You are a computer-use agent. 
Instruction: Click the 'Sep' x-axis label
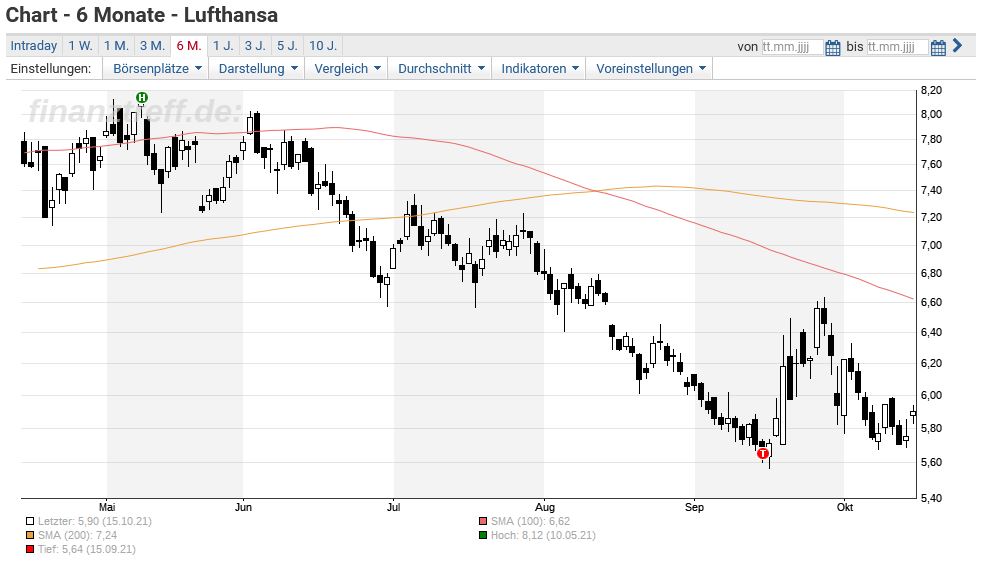[694, 507]
